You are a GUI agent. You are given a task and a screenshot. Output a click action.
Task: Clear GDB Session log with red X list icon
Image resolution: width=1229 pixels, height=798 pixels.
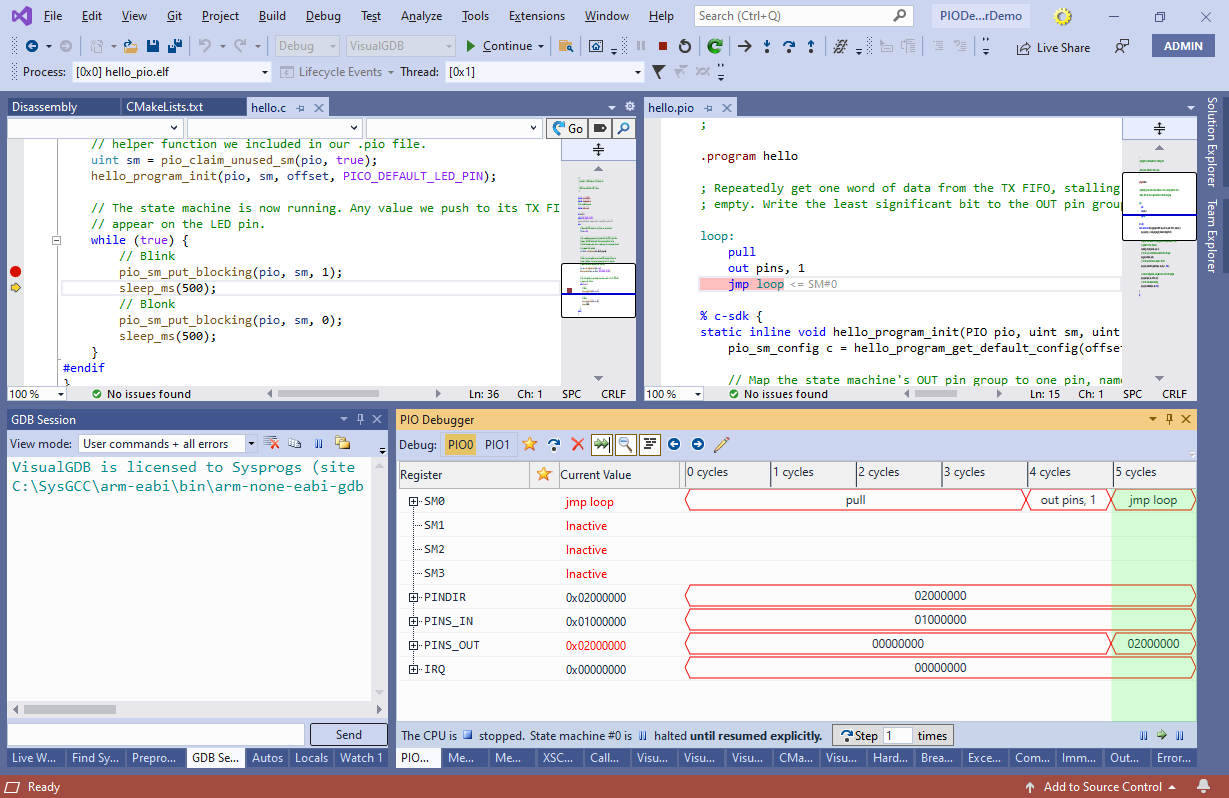[270, 443]
